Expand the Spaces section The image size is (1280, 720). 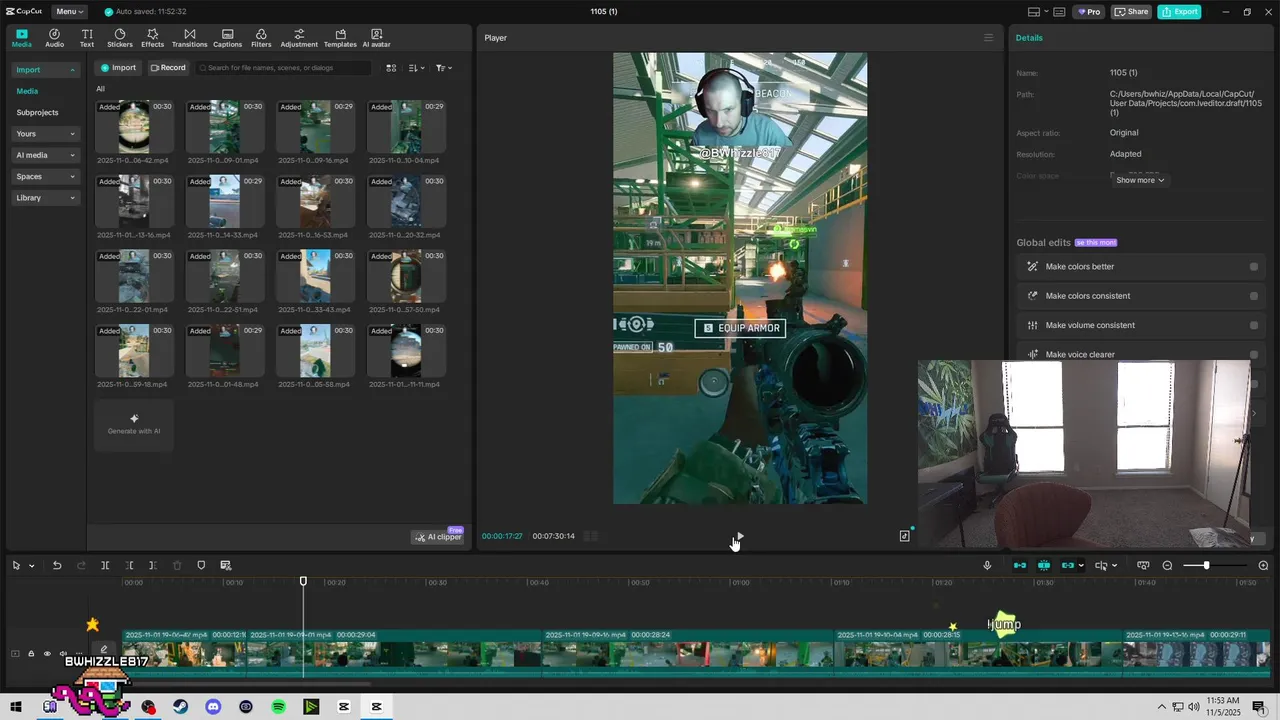[x=46, y=177]
